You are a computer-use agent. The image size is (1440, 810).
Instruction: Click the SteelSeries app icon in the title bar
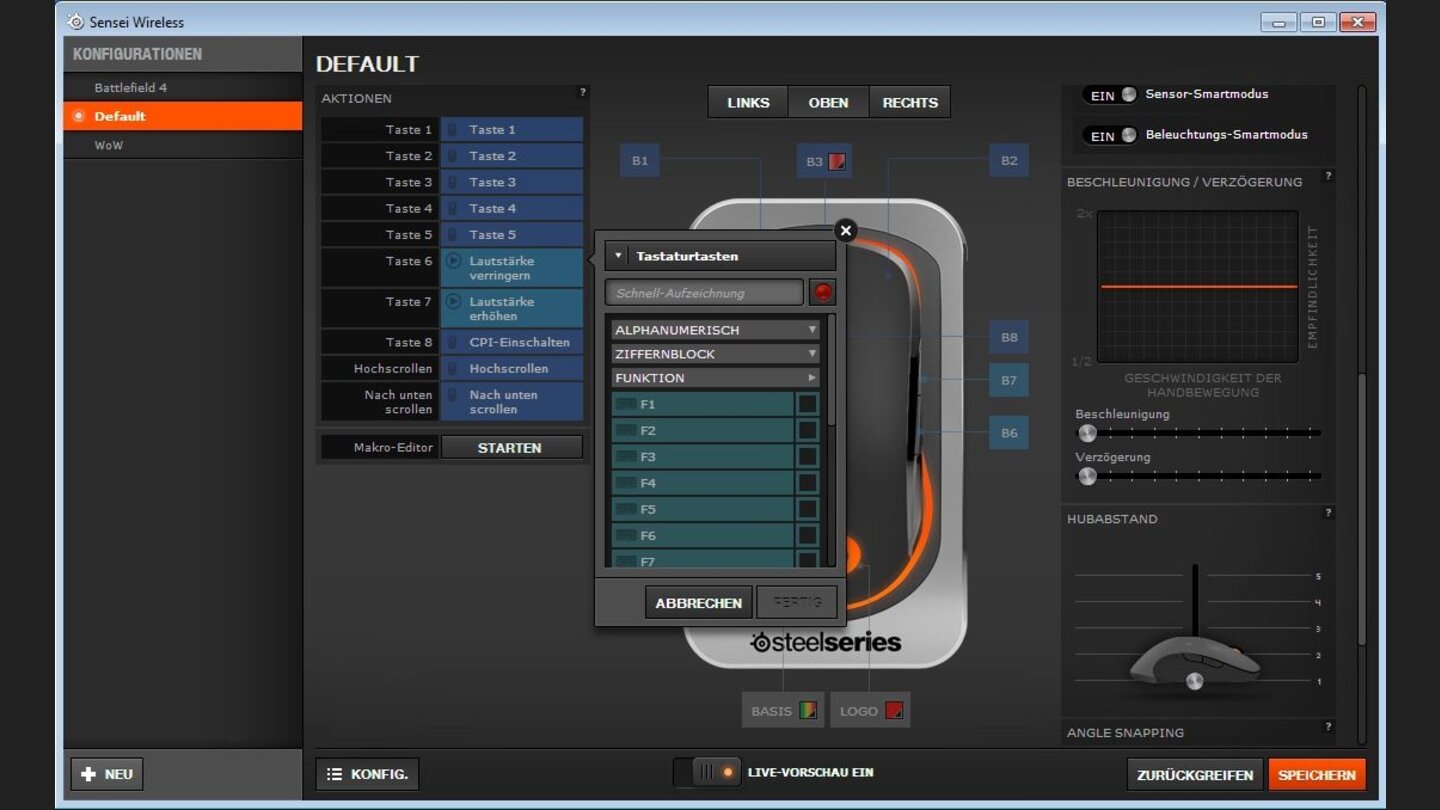point(75,21)
